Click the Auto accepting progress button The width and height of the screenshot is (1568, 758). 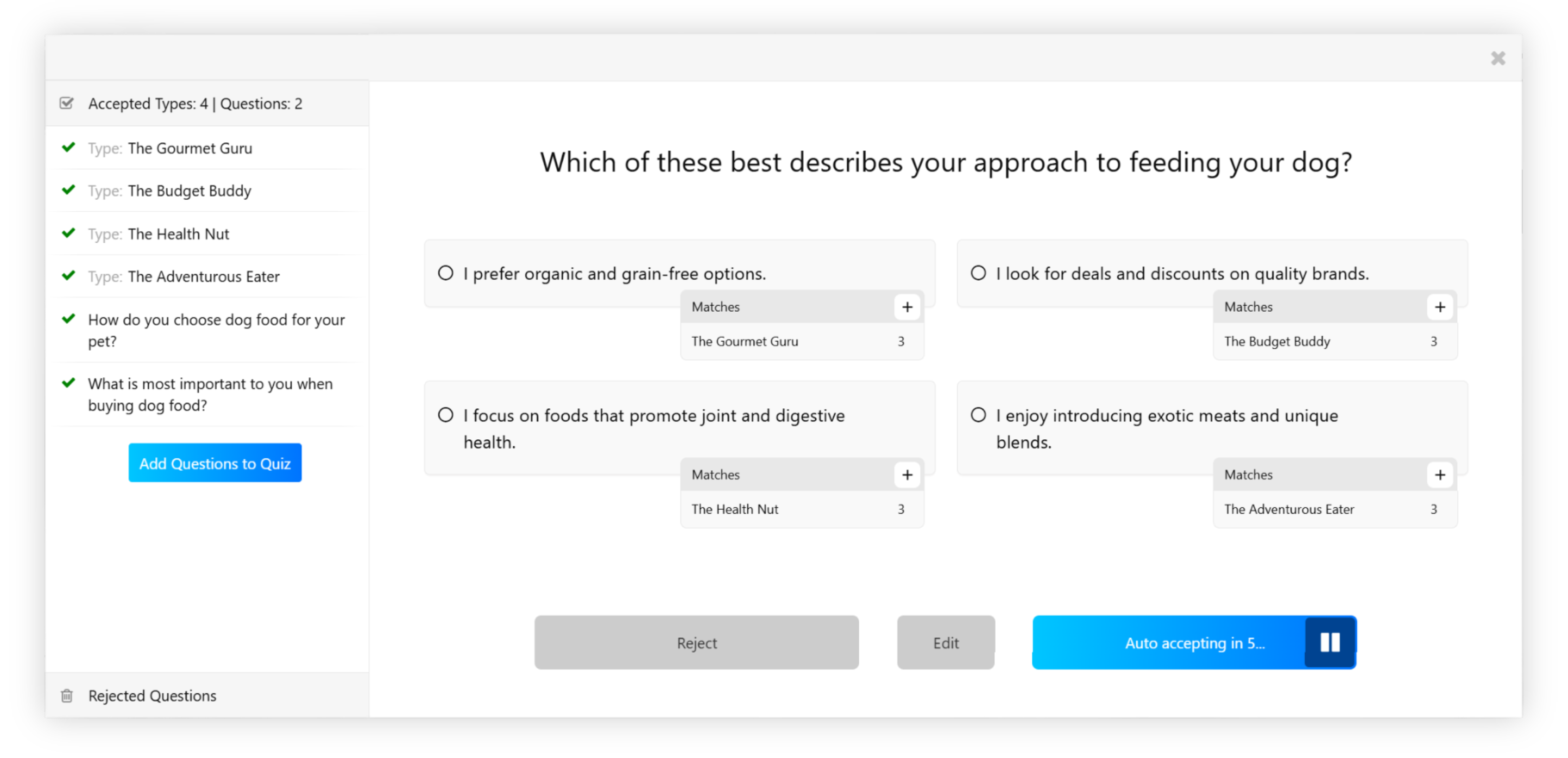click(1195, 642)
